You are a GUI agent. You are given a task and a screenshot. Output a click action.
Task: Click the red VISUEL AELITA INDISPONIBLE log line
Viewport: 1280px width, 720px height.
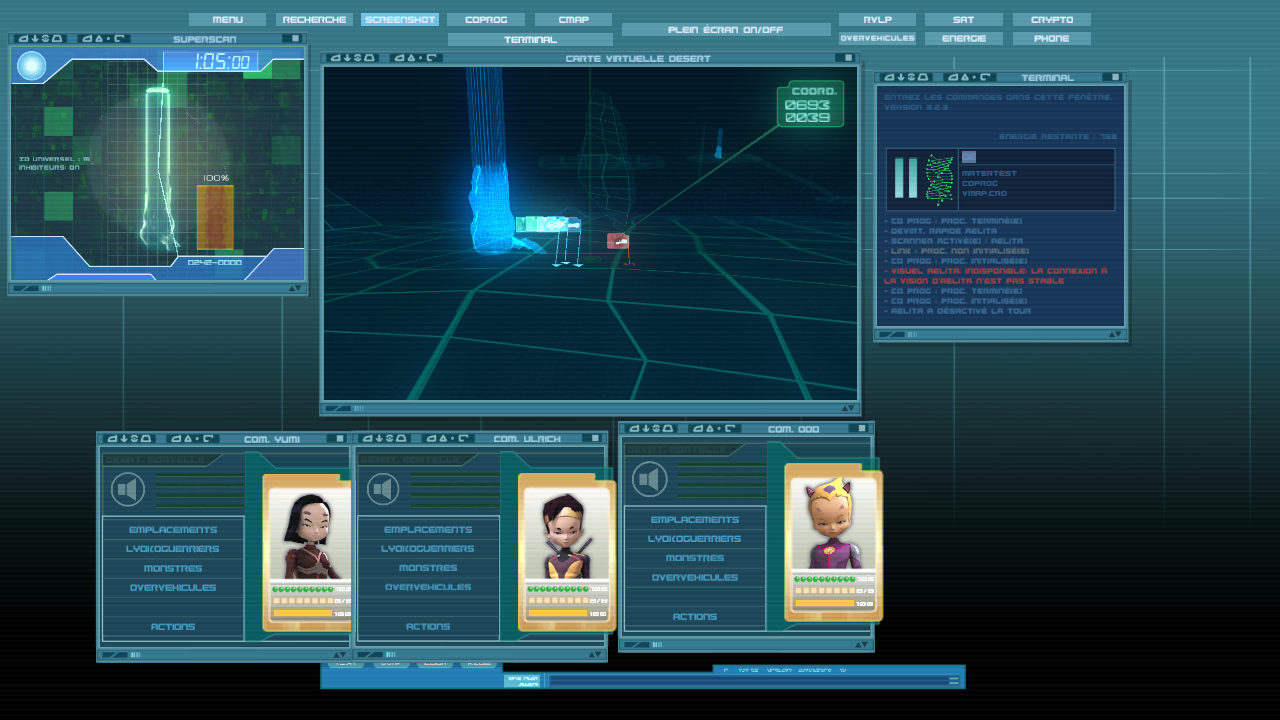(996, 276)
